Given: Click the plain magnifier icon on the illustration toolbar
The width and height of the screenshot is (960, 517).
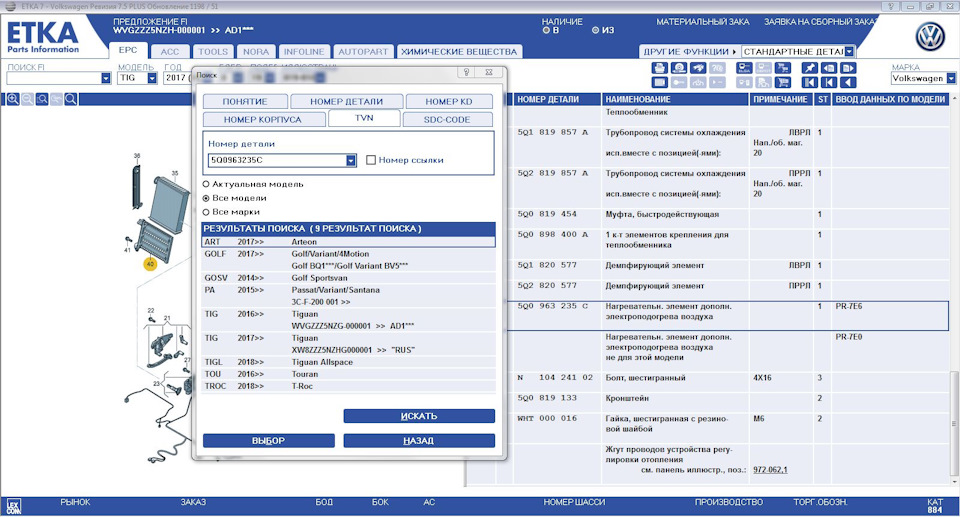Looking at the screenshot, I should [70, 99].
